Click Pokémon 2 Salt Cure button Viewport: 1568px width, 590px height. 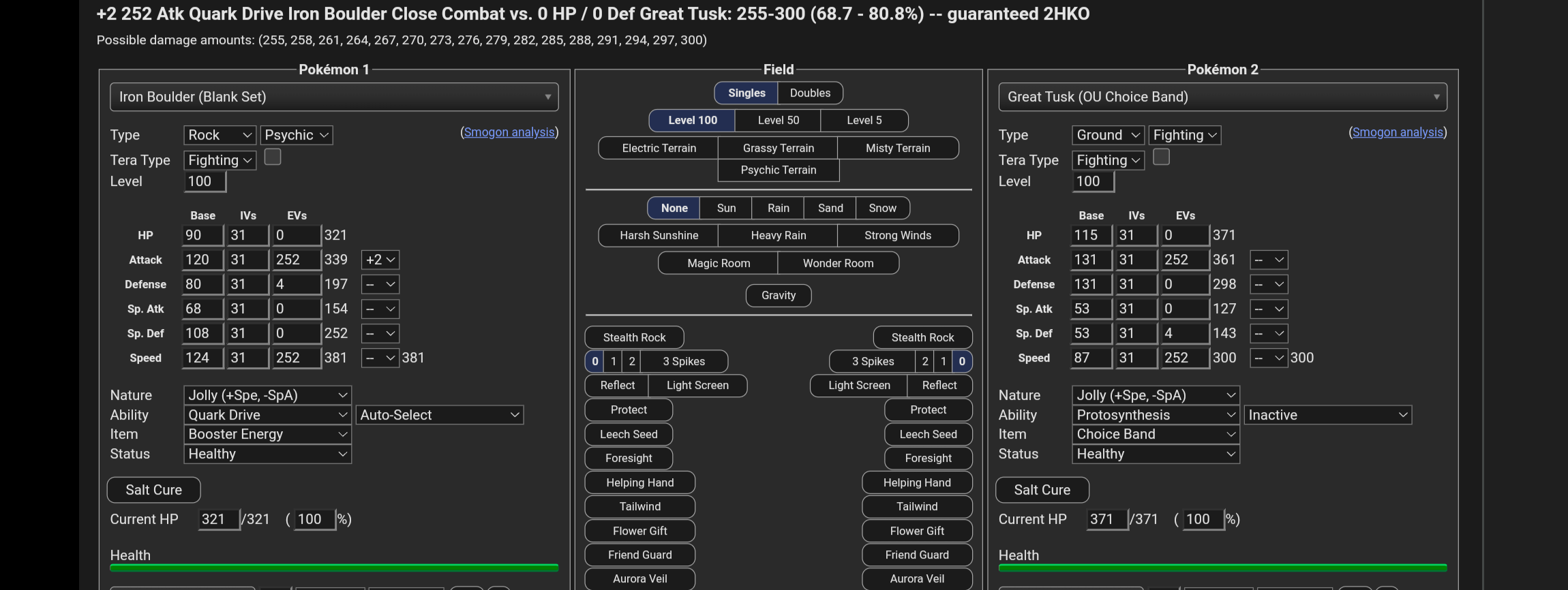(1042, 490)
